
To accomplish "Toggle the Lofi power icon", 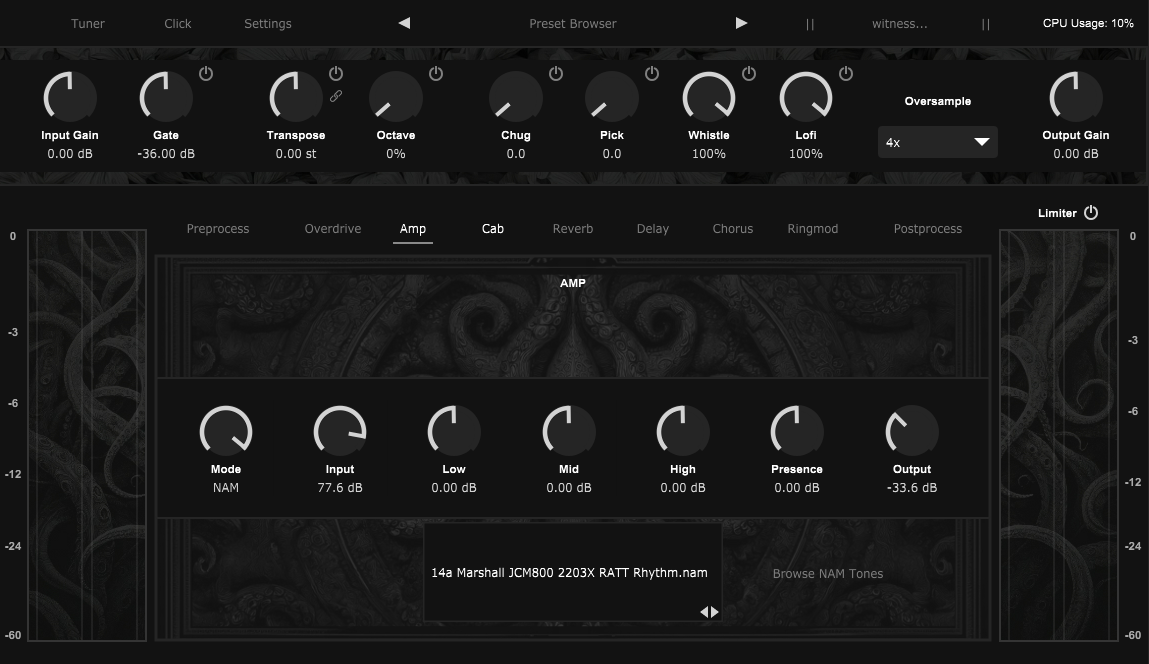I will click(x=846, y=73).
